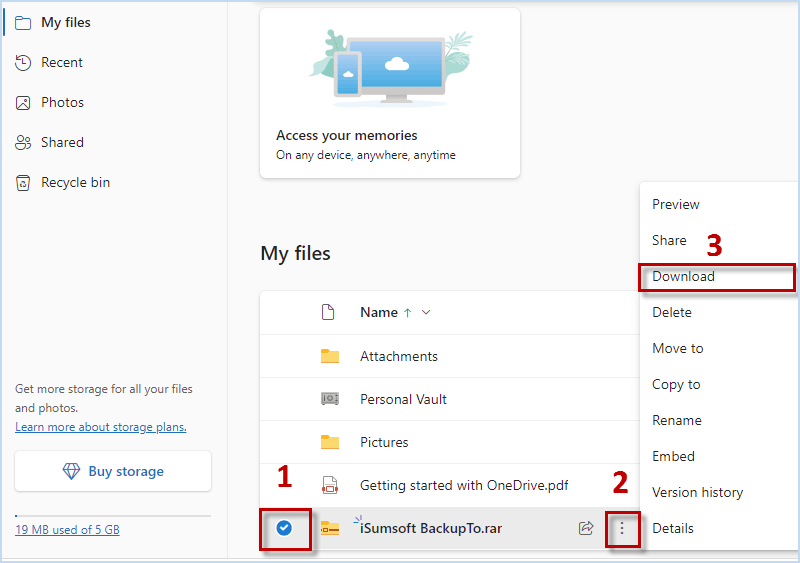This screenshot has height=563, width=800.
Task: Open My files in the sidebar
Action: point(65,22)
